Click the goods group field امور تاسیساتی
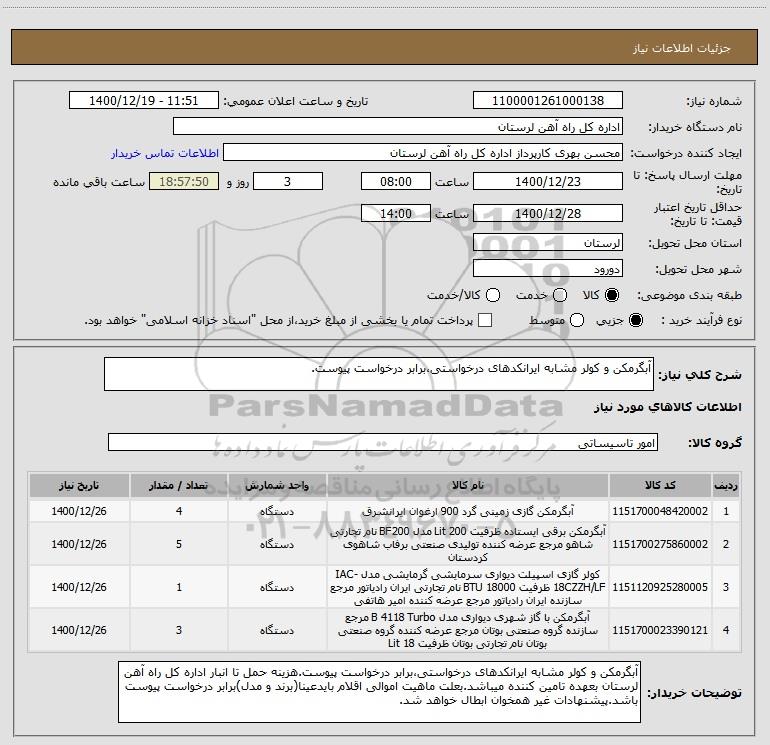 [x=383, y=442]
